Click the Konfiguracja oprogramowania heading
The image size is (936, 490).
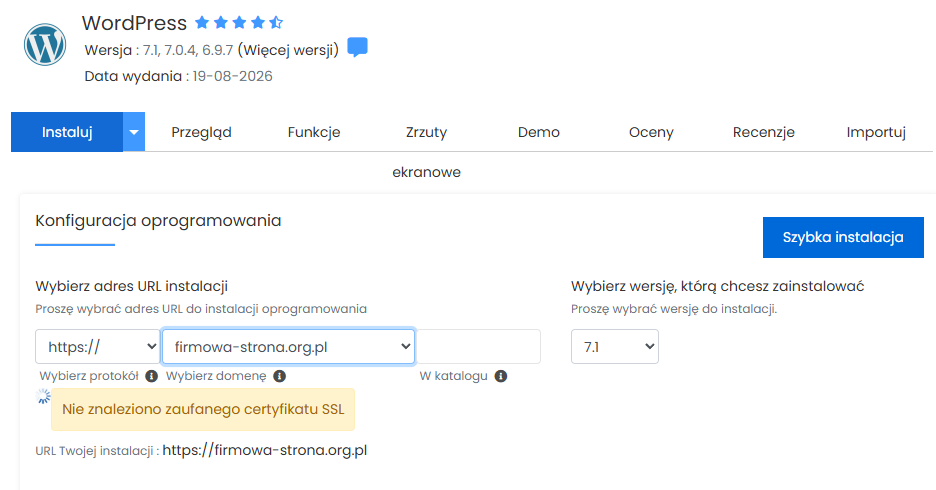tap(158, 221)
